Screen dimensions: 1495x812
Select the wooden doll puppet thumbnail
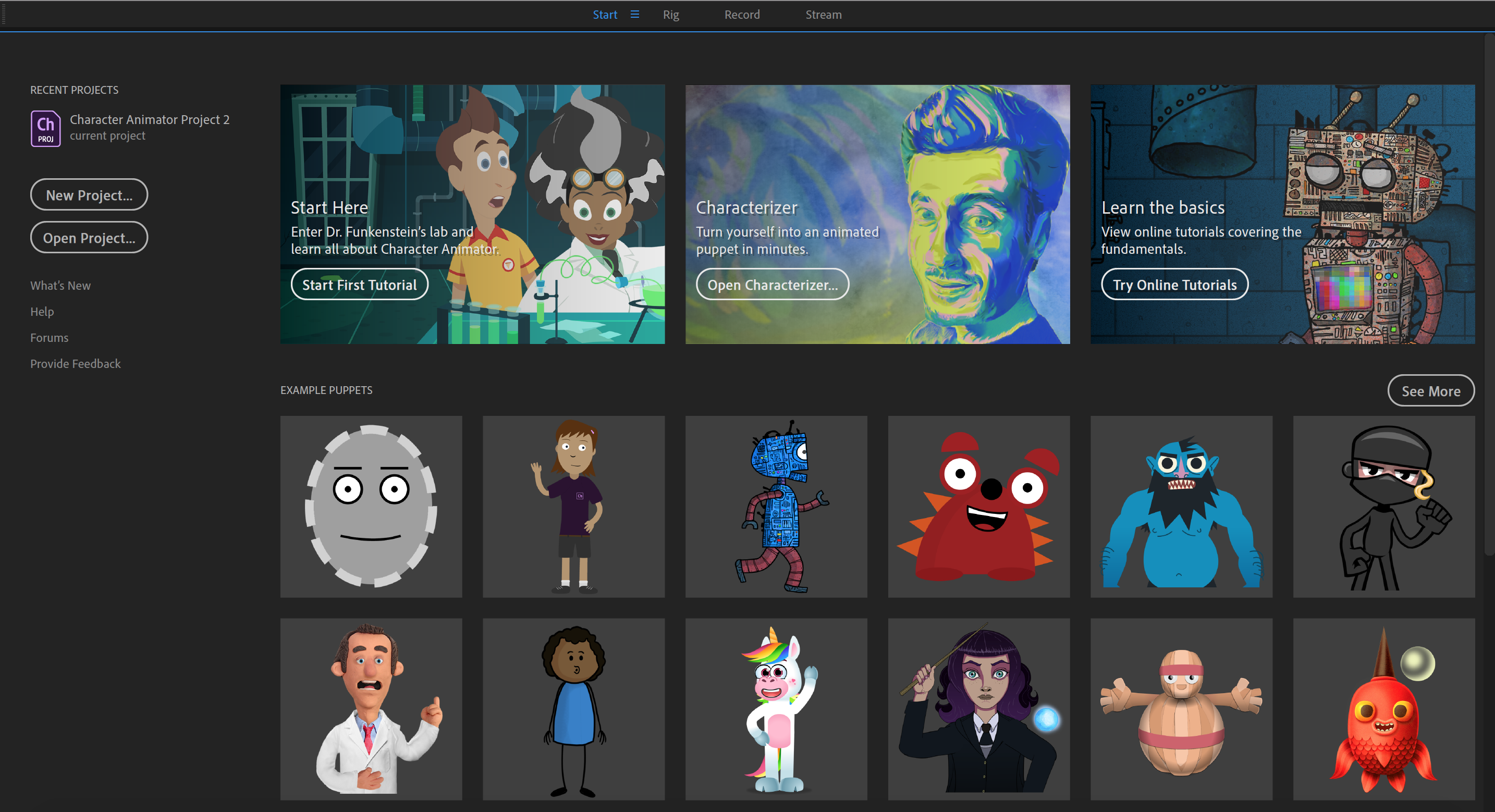(1181, 709)
